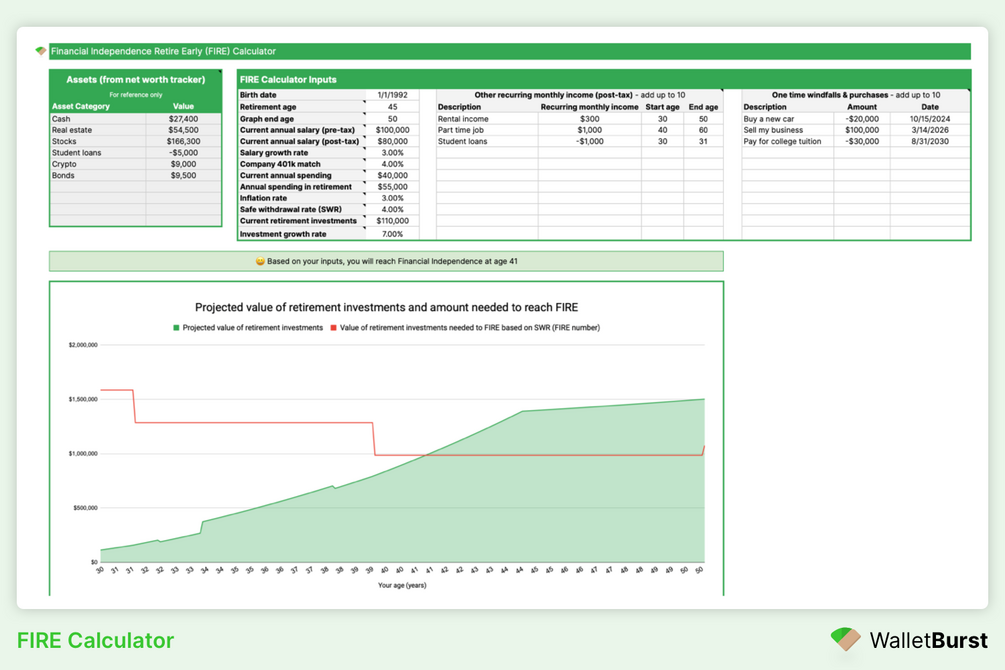Click the green legend square for Projected value

click(176, 328)
